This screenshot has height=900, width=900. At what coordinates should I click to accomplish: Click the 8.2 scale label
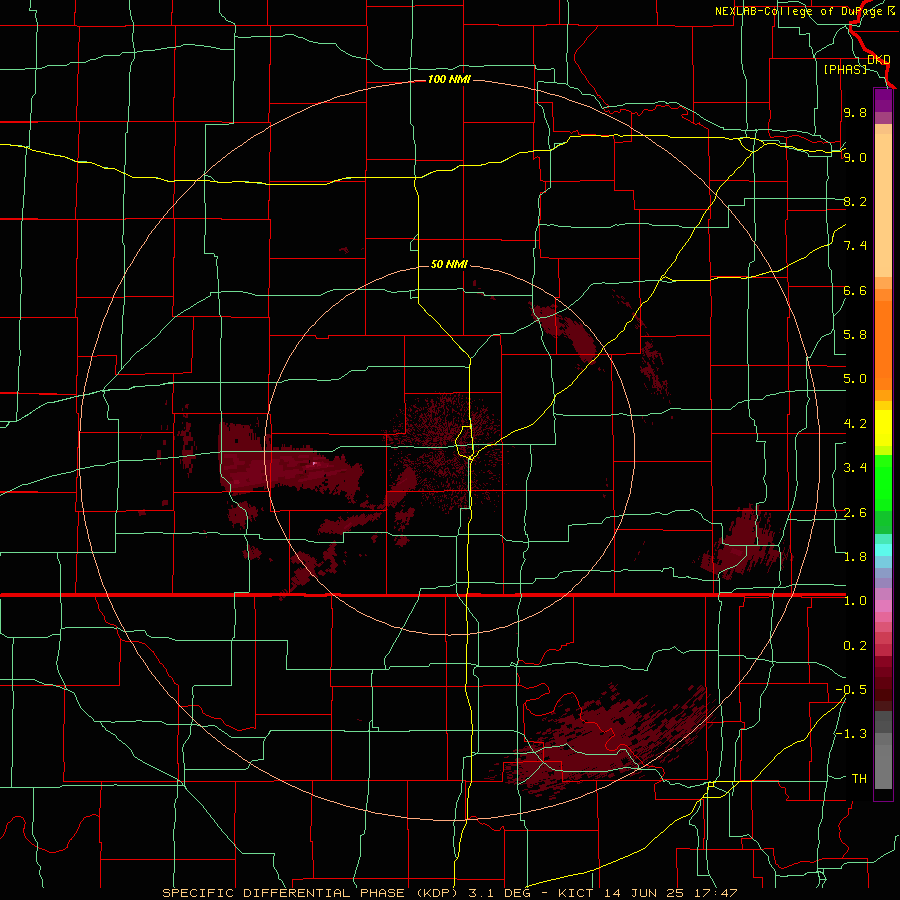[855, 201]
